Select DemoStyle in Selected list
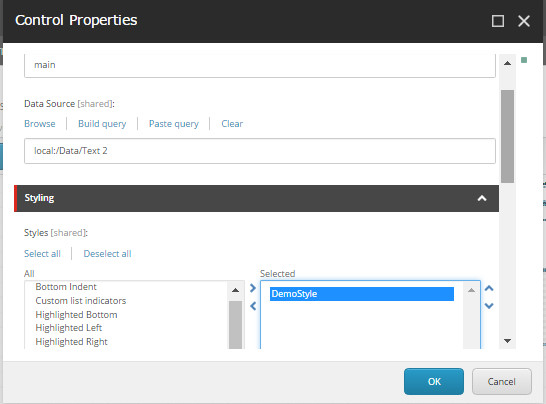546x404 pixels. [362, 294]
